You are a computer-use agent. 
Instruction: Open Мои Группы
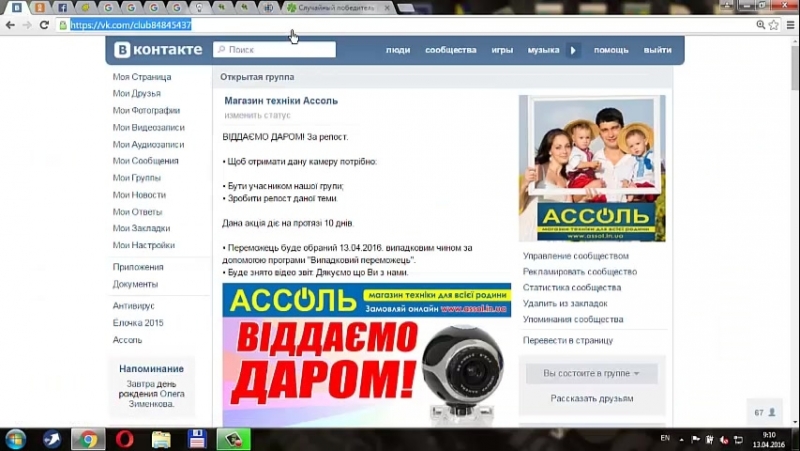pyautogui.click(x=137, y=178)
